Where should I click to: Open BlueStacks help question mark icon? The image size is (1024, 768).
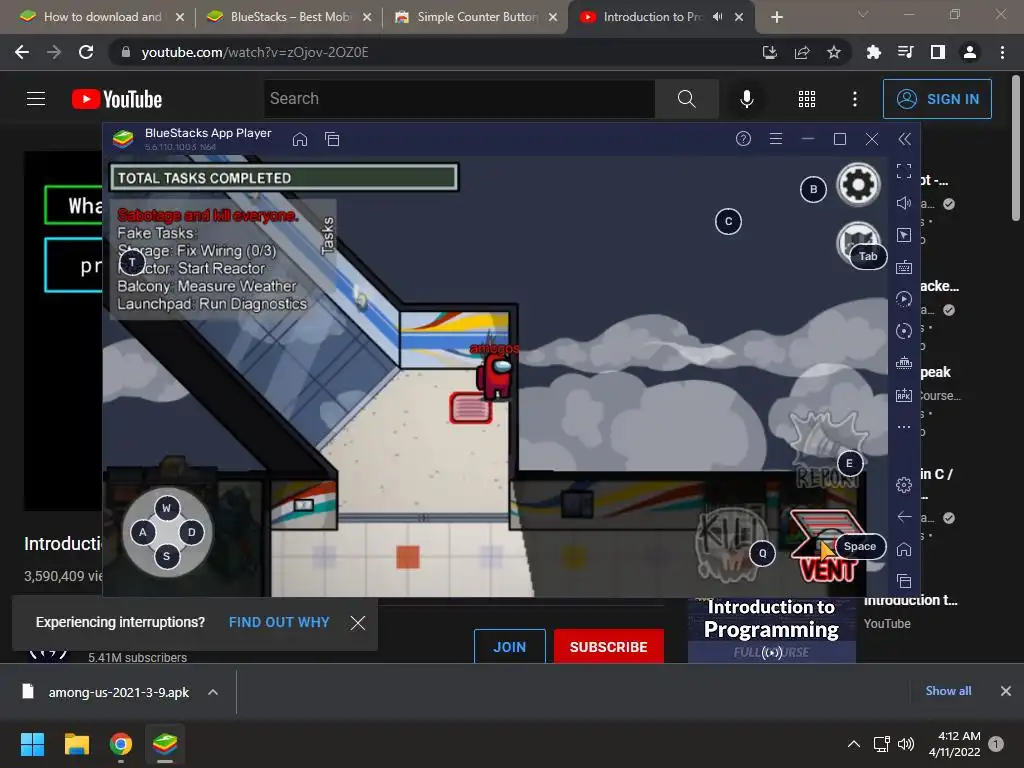743,138
